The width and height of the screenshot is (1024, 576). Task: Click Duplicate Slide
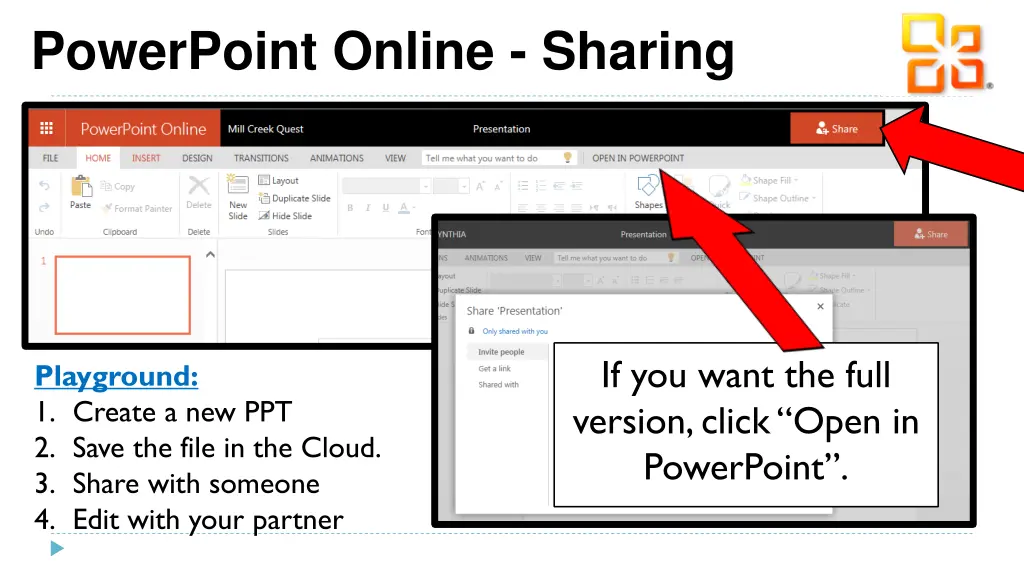[295, 198]
